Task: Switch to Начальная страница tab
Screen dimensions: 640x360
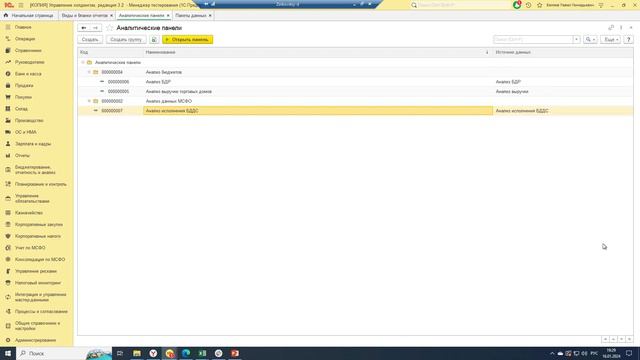Action: tap(29, 16)
